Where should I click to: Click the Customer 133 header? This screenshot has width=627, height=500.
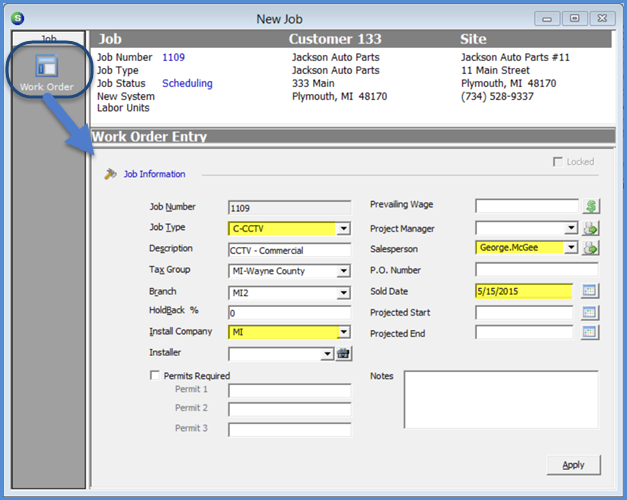click(335, 39)
